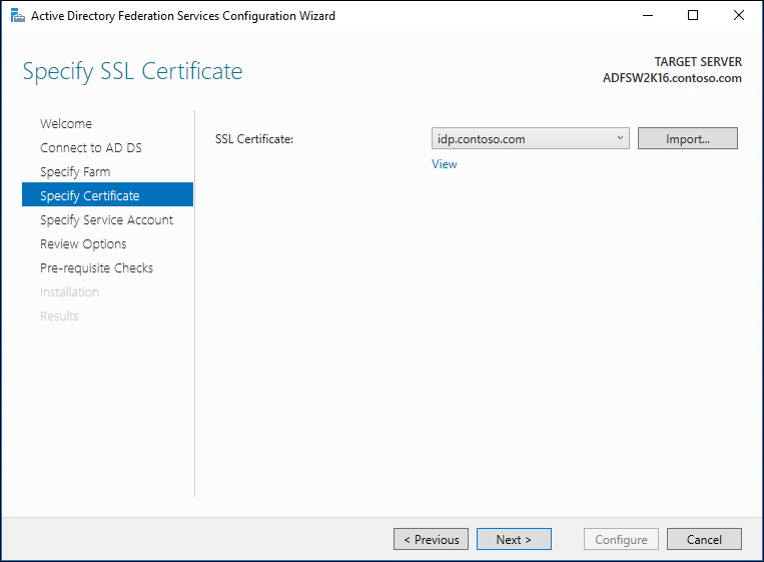Go to the Welcome step
The image size is (764, 562).
66,124
